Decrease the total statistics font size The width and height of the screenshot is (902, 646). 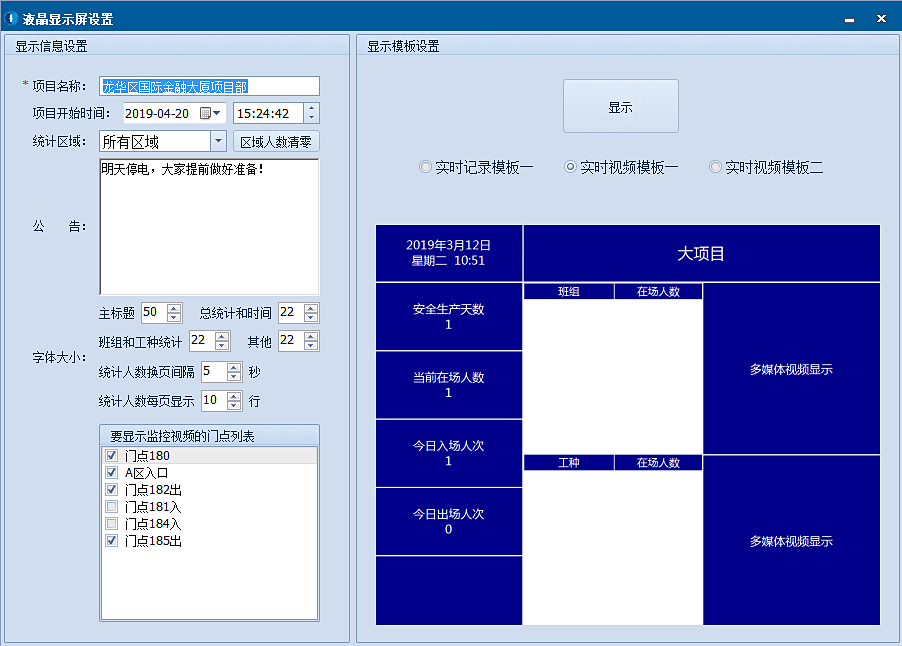coord(312,318)
